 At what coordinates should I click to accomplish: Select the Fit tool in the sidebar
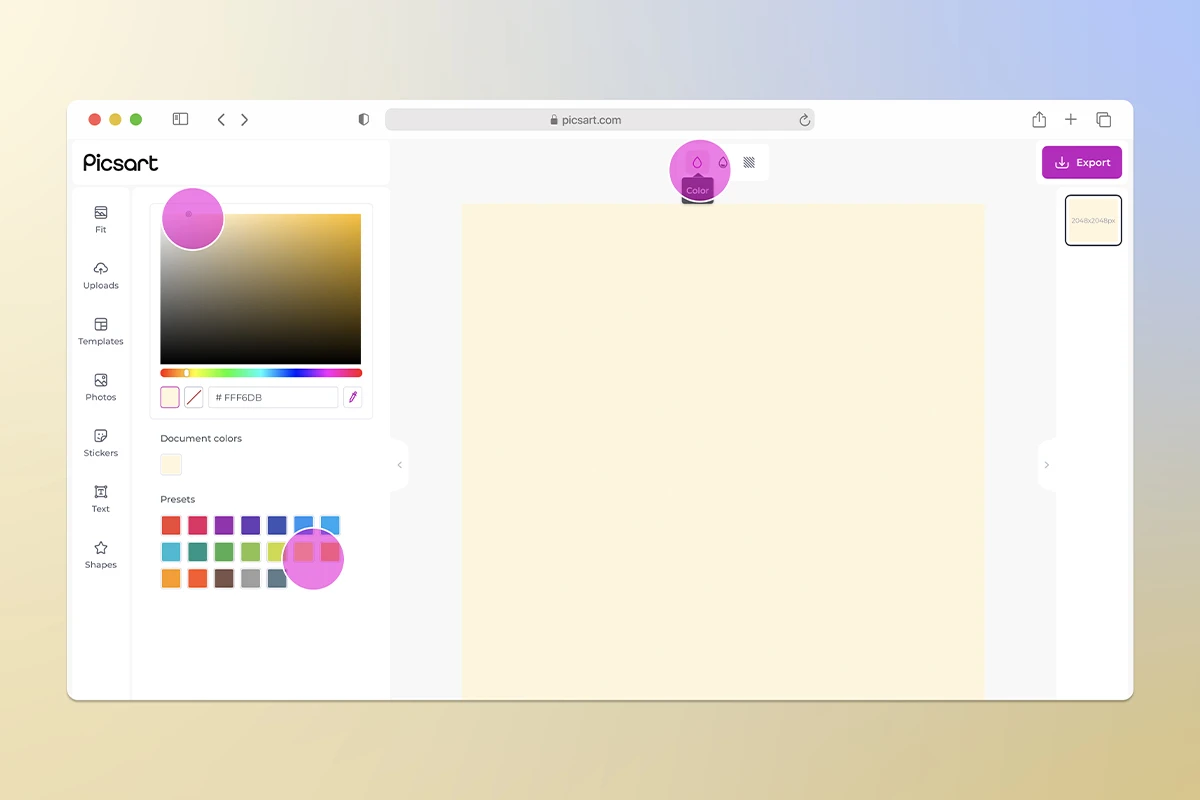click(x=100, y=219)
